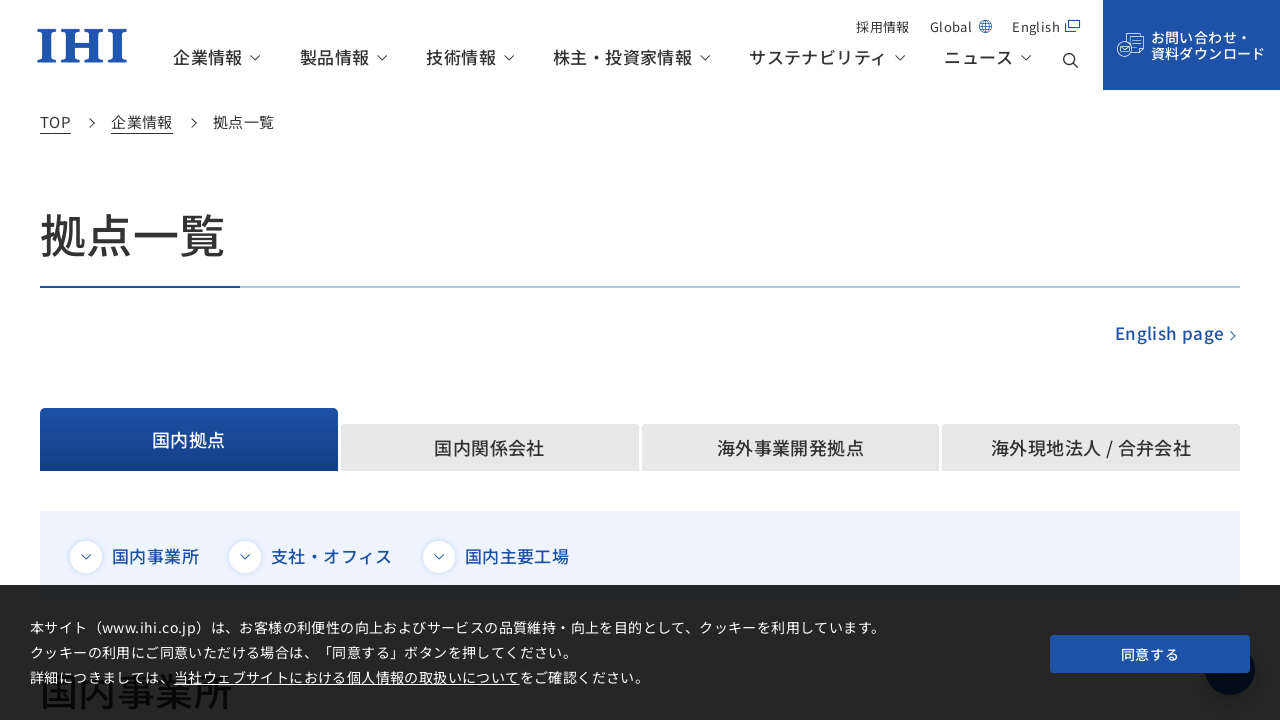Open the 株主・投資家情報 dropdown
Screen dimensions: 1280x720
click(631, 58)
